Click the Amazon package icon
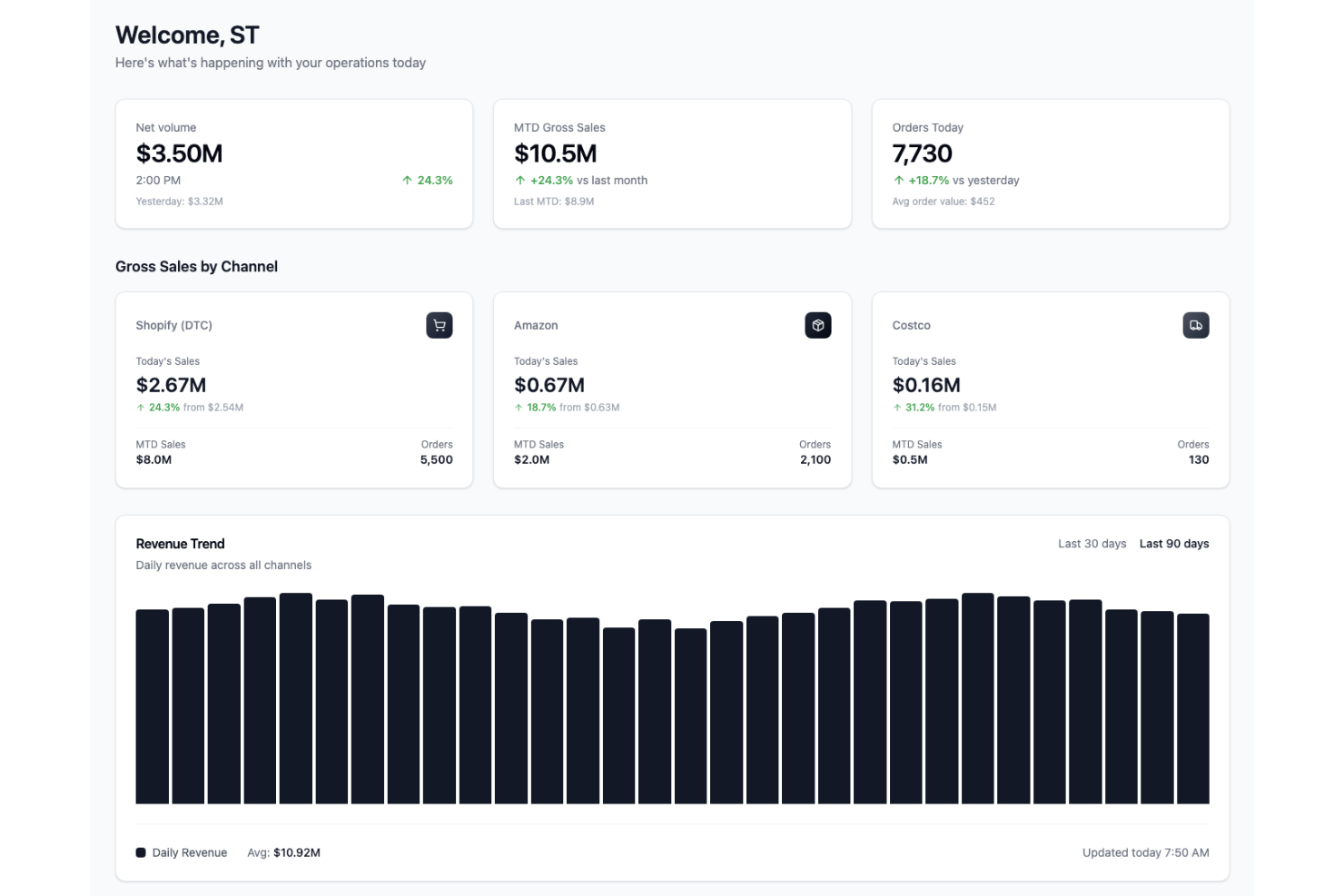This screenshot has width=1344, height=896. [x=817, y=325]
